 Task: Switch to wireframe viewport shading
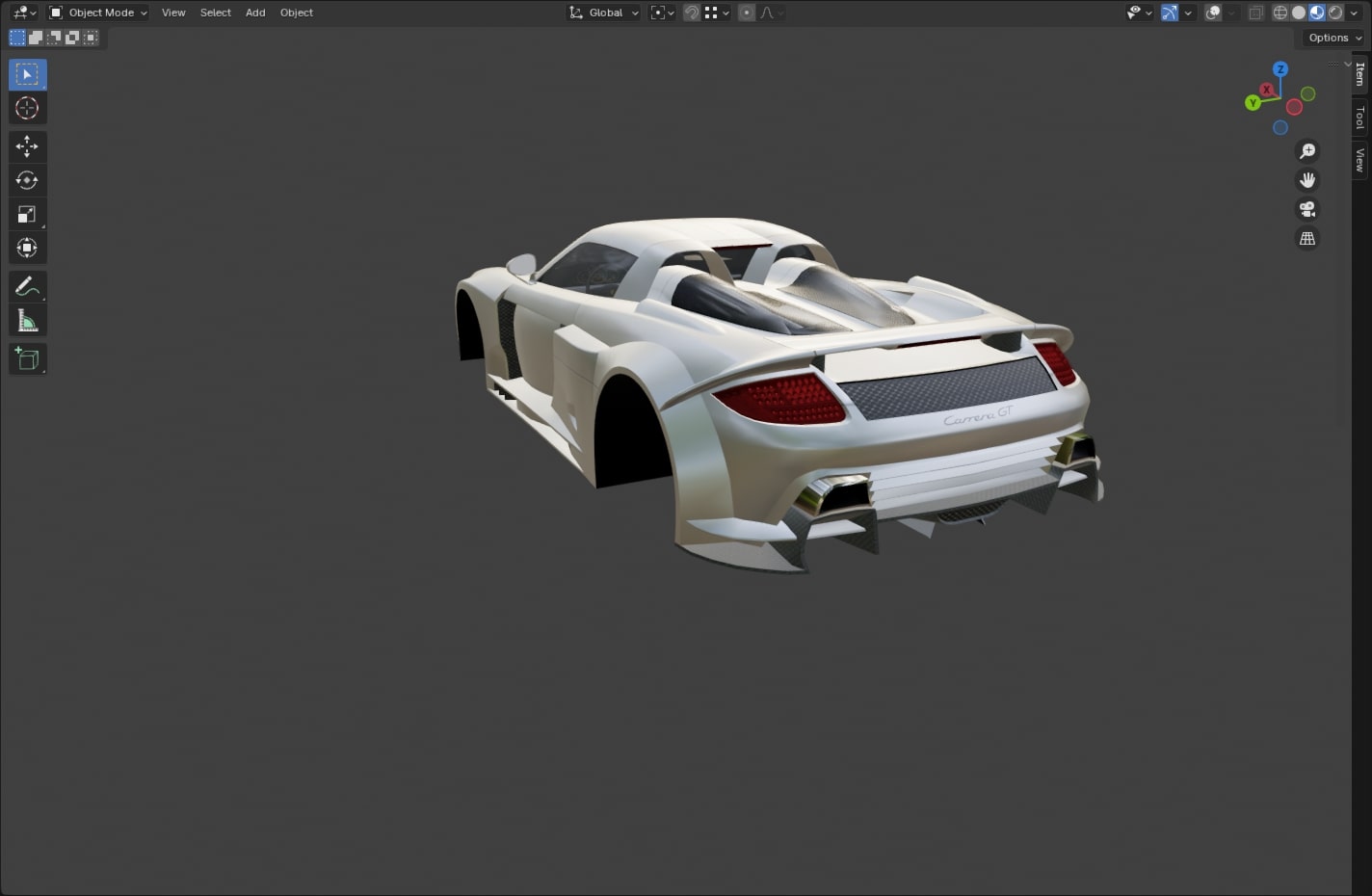tap(1280, 13)
